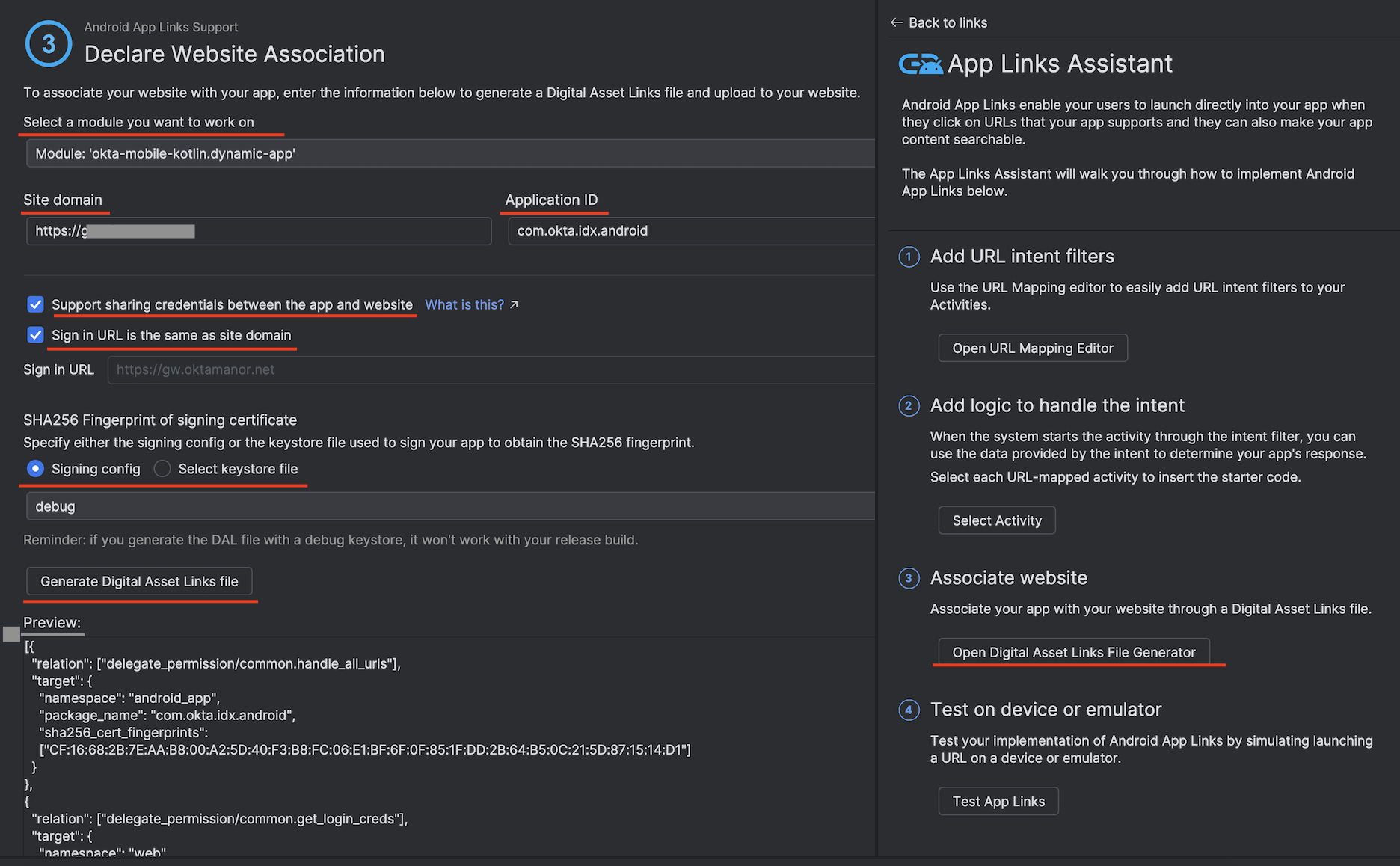Click the step 4 badge beside Test on device or emulator
The width and height of the screenshot is (1400, 866).
tap(908, 710)
